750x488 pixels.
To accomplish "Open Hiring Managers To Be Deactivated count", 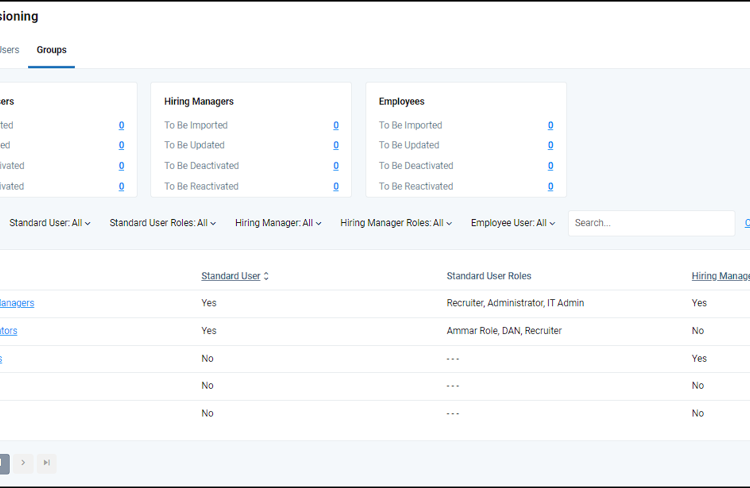I will pyautogui.click(x=336, y=166).
